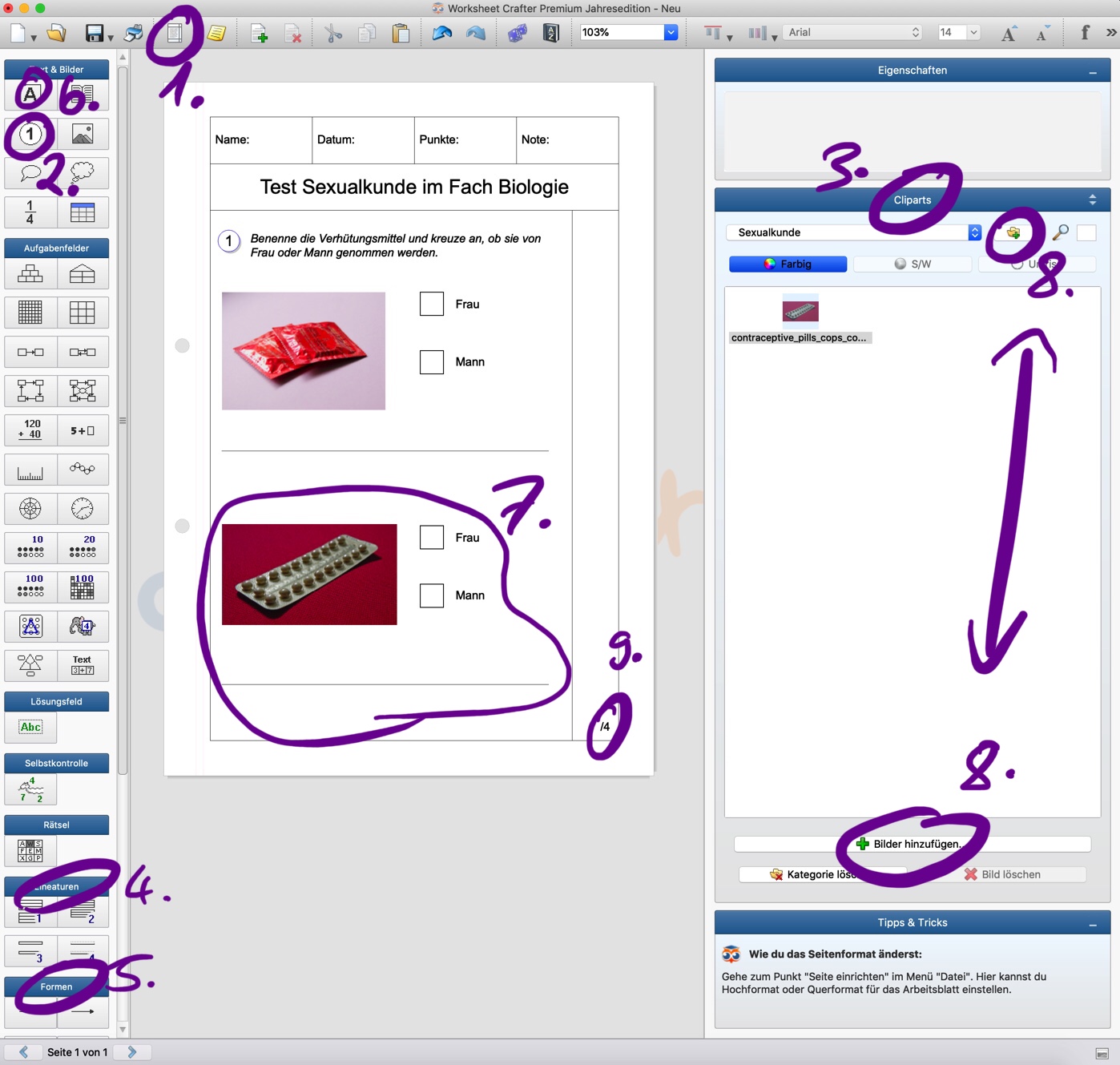Select the contraceptive pills clipart thumbnail
1120x1065 pixels.
click(x=800, y=311)
